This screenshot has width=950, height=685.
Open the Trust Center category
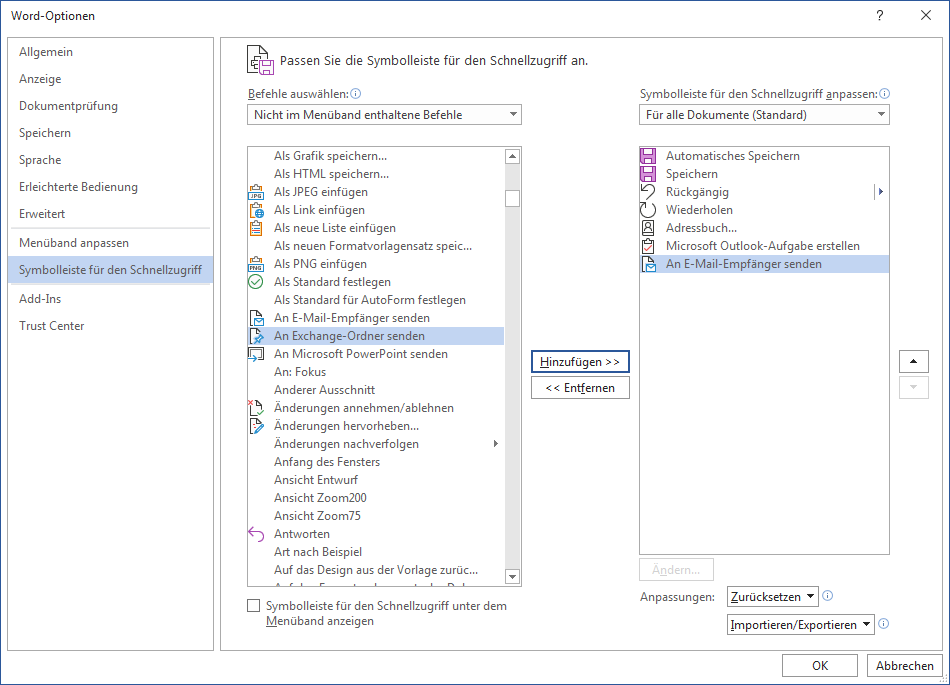52,326
